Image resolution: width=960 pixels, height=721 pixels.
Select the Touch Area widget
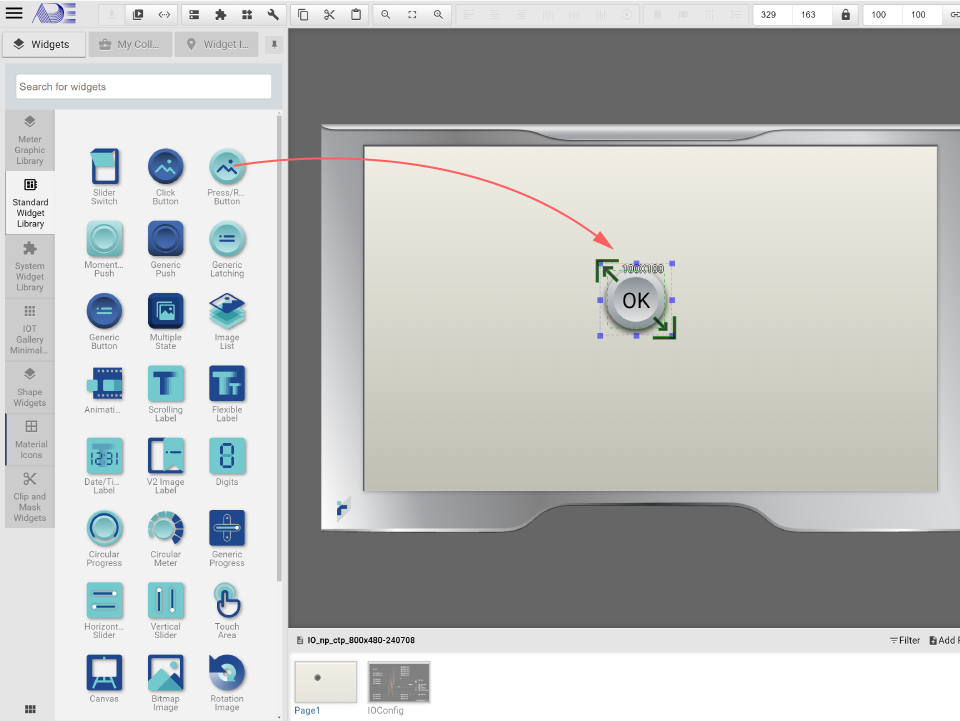[227, 601]
